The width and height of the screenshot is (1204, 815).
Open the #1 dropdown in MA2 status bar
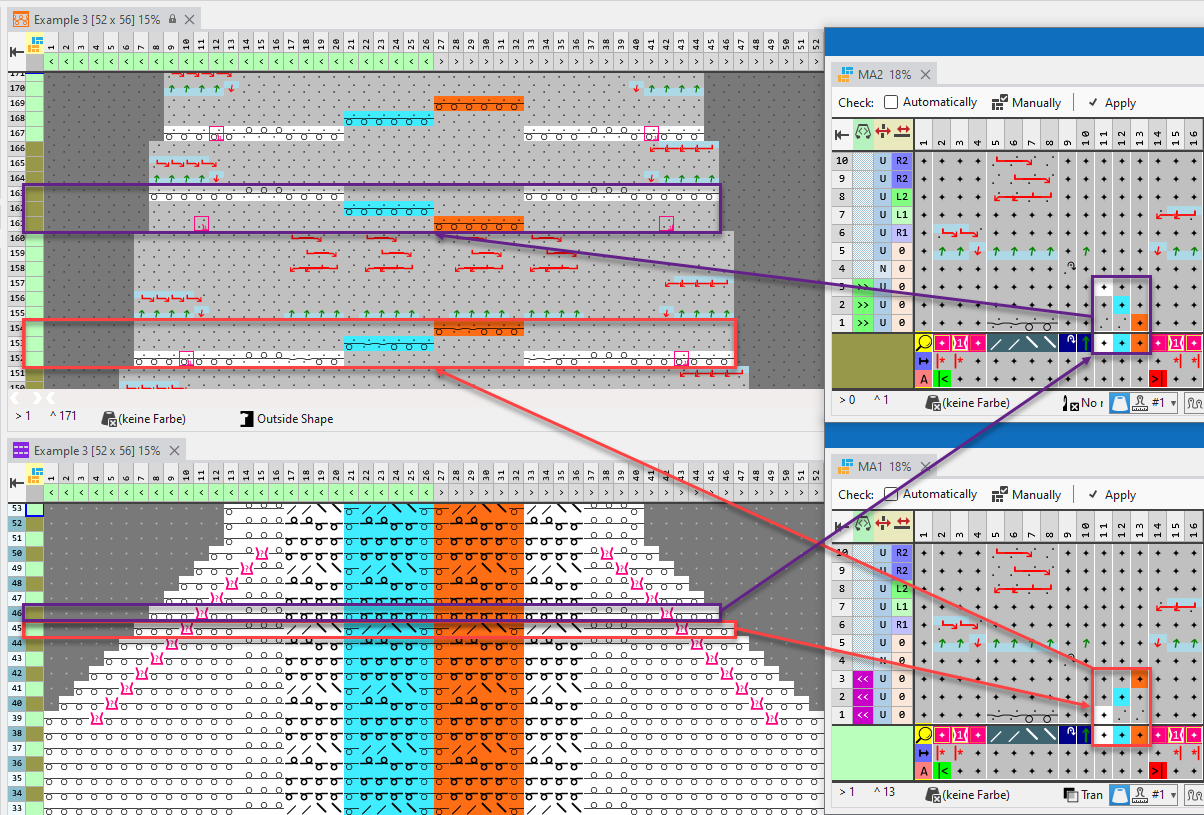point(1164,402)
